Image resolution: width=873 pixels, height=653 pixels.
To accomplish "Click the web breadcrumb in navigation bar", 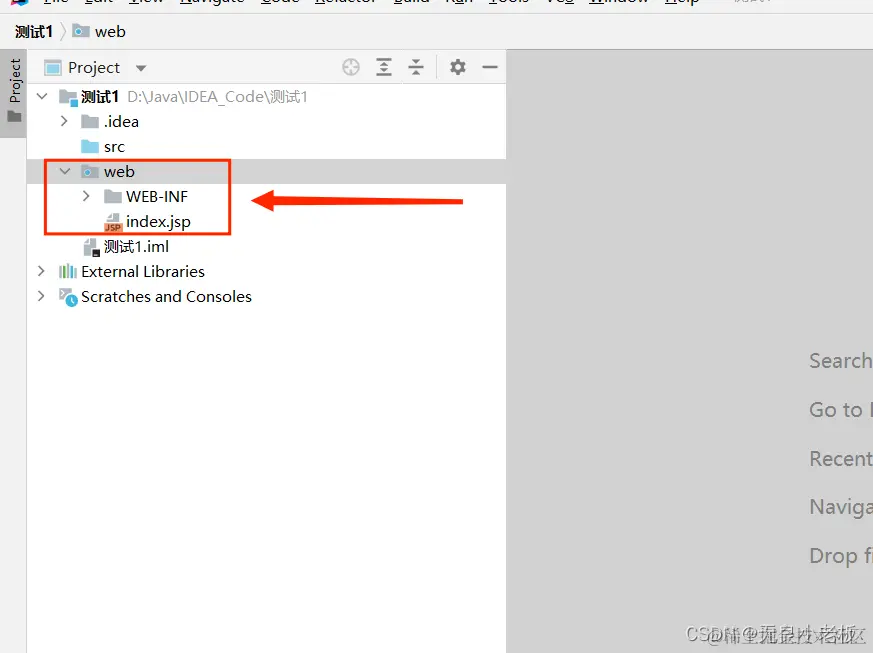I will (99, 32).
